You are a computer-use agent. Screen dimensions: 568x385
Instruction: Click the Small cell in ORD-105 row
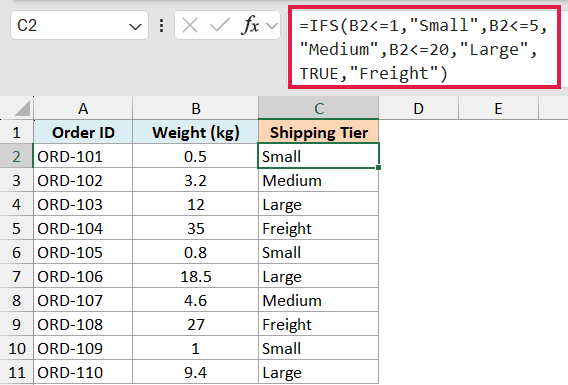[319, 252]
